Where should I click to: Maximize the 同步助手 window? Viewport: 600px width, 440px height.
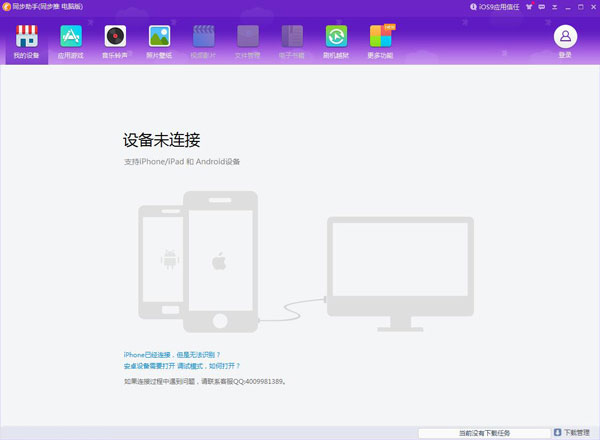tap(581, 7)
